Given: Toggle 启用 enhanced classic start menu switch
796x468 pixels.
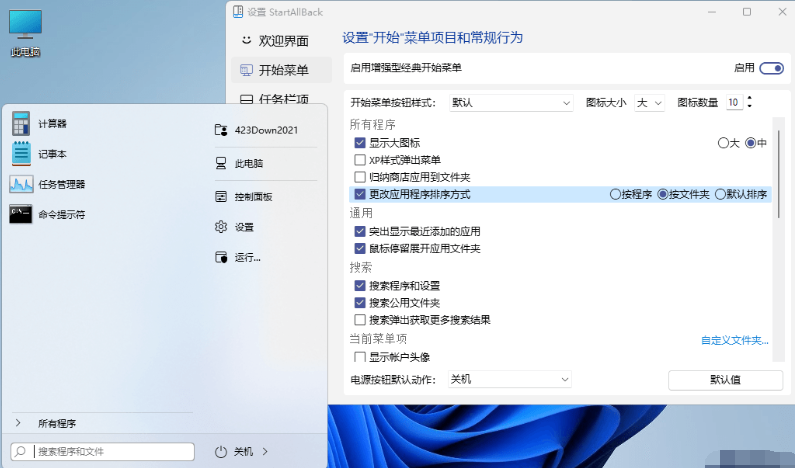Looking at the screenshot, I should click(771, 68).
